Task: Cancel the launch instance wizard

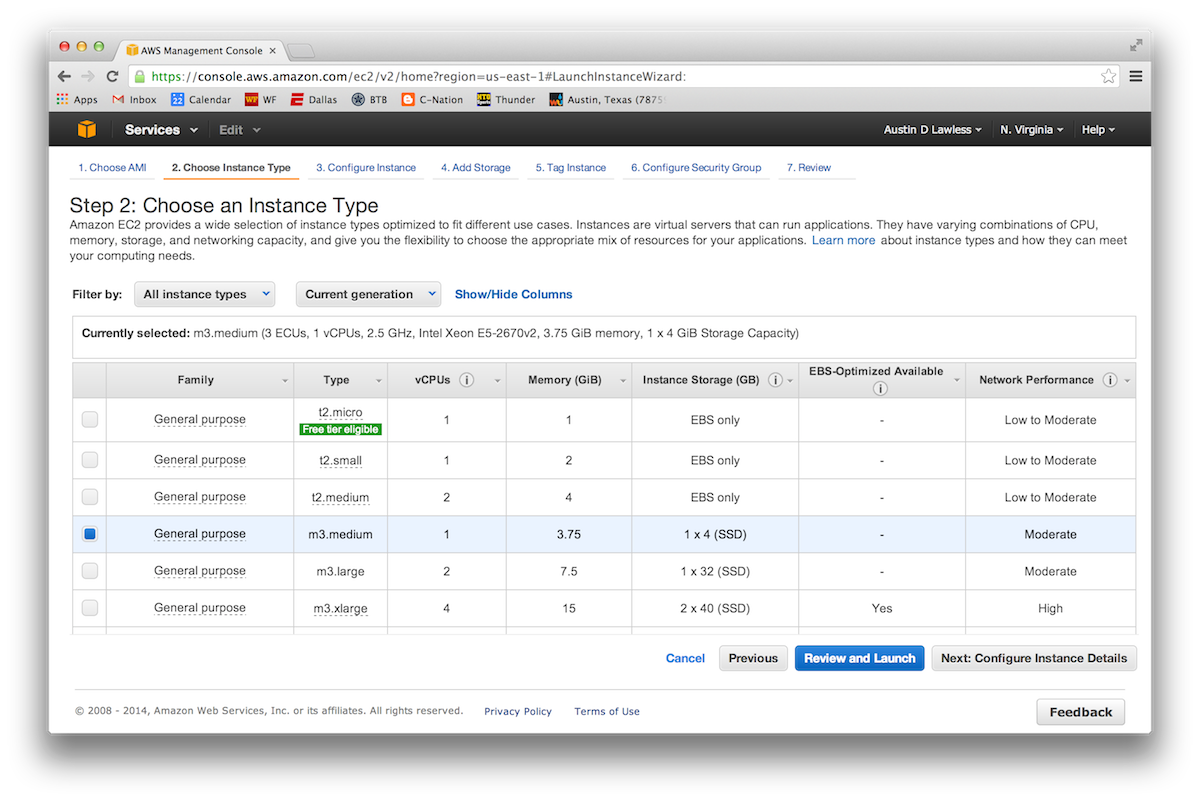Action: [685, 658]
